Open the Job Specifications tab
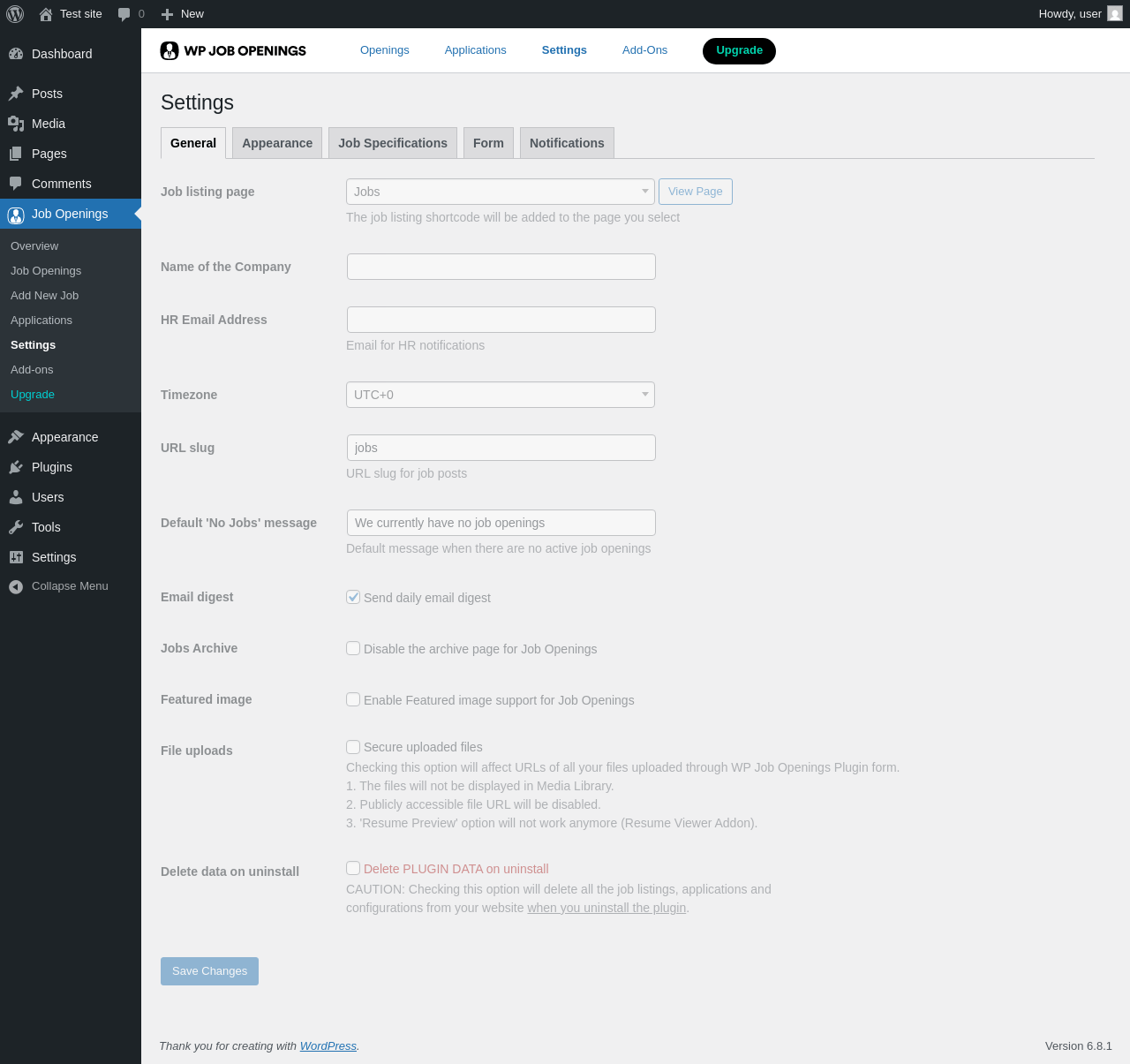The height and width of the screenshot is (1064, 1130). pyautogui.click(x=393, y=143)
